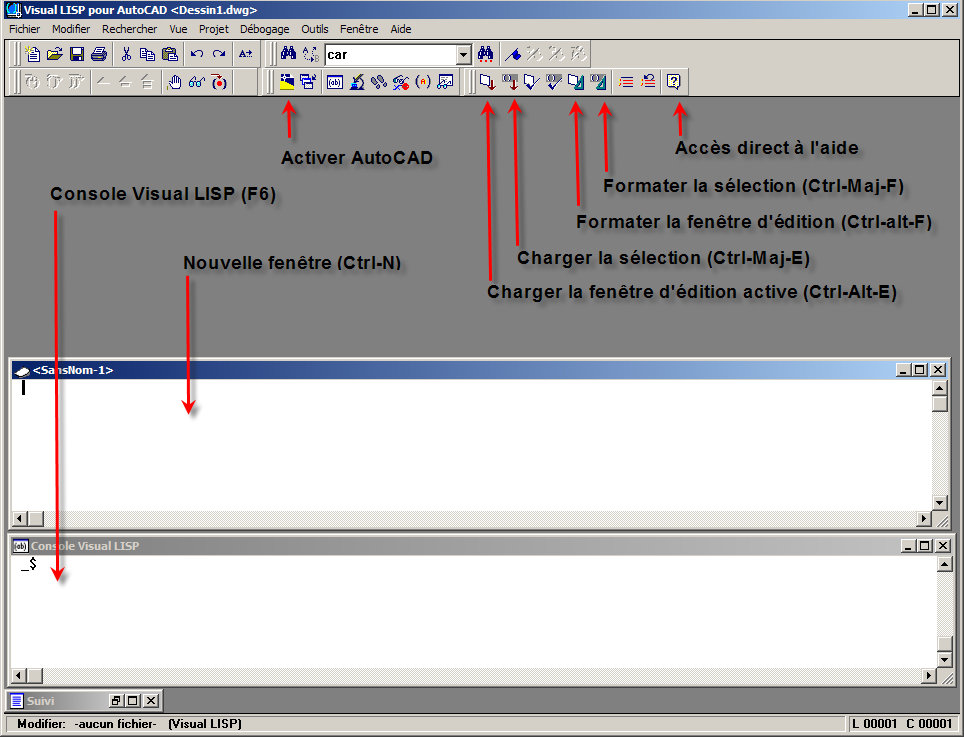Click the Find binoculars icon
The image size is (964, 737).
[288, 54]
